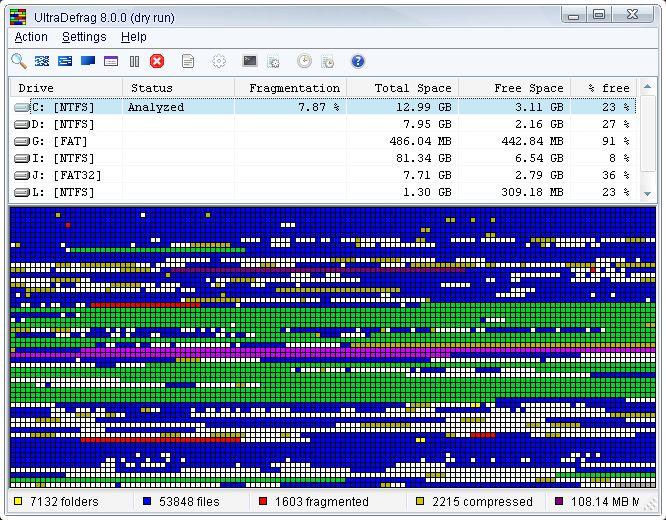Click the G: drive icon
Screen dimensions: 666x520
(x=22, y=141)
